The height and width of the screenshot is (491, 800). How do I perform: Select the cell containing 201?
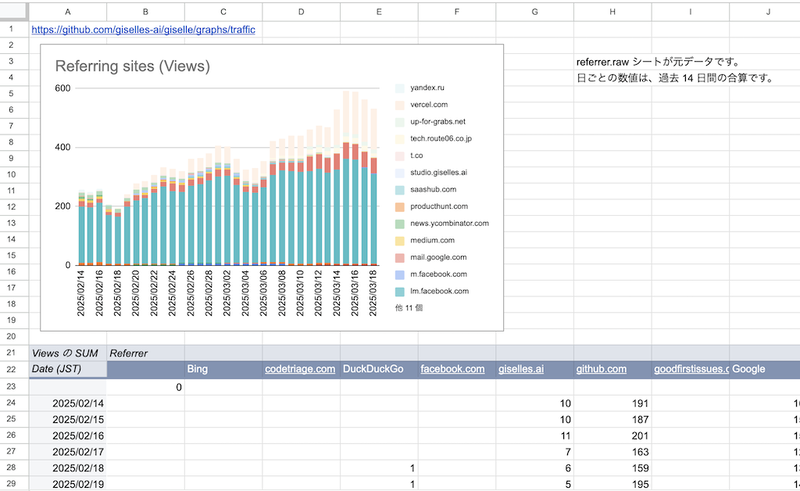612,436
